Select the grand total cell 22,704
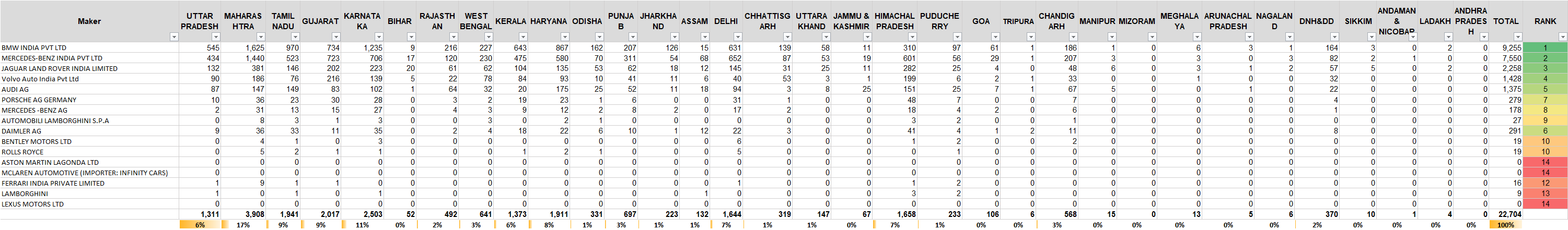Screen dimensions: 1568x230 1506,214
